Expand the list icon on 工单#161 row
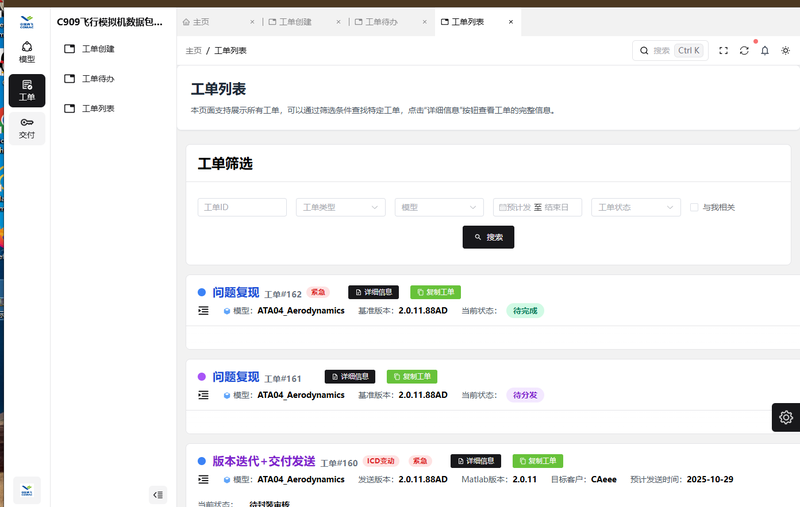The height and width of the screenshot is (507, 800). coord(203,395)
